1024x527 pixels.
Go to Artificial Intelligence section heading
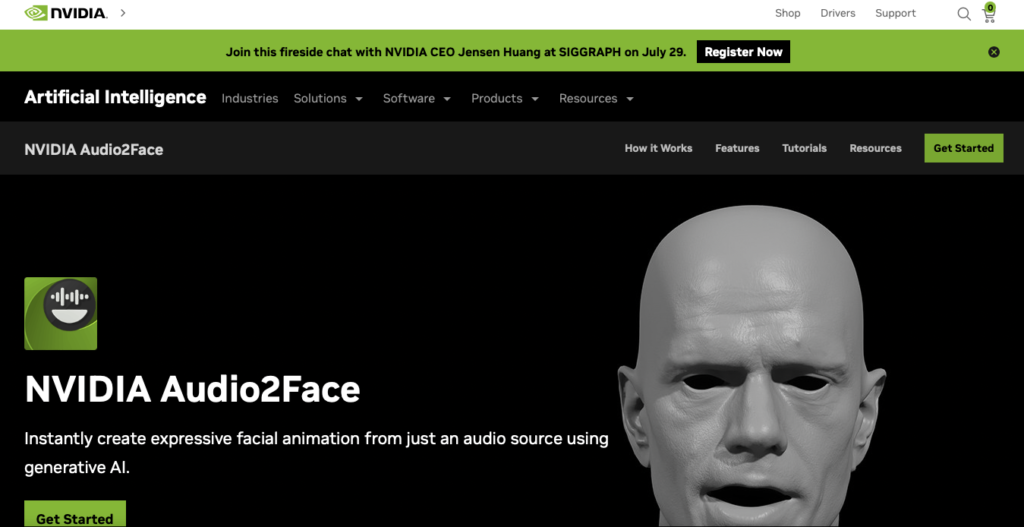coord(115,97)
